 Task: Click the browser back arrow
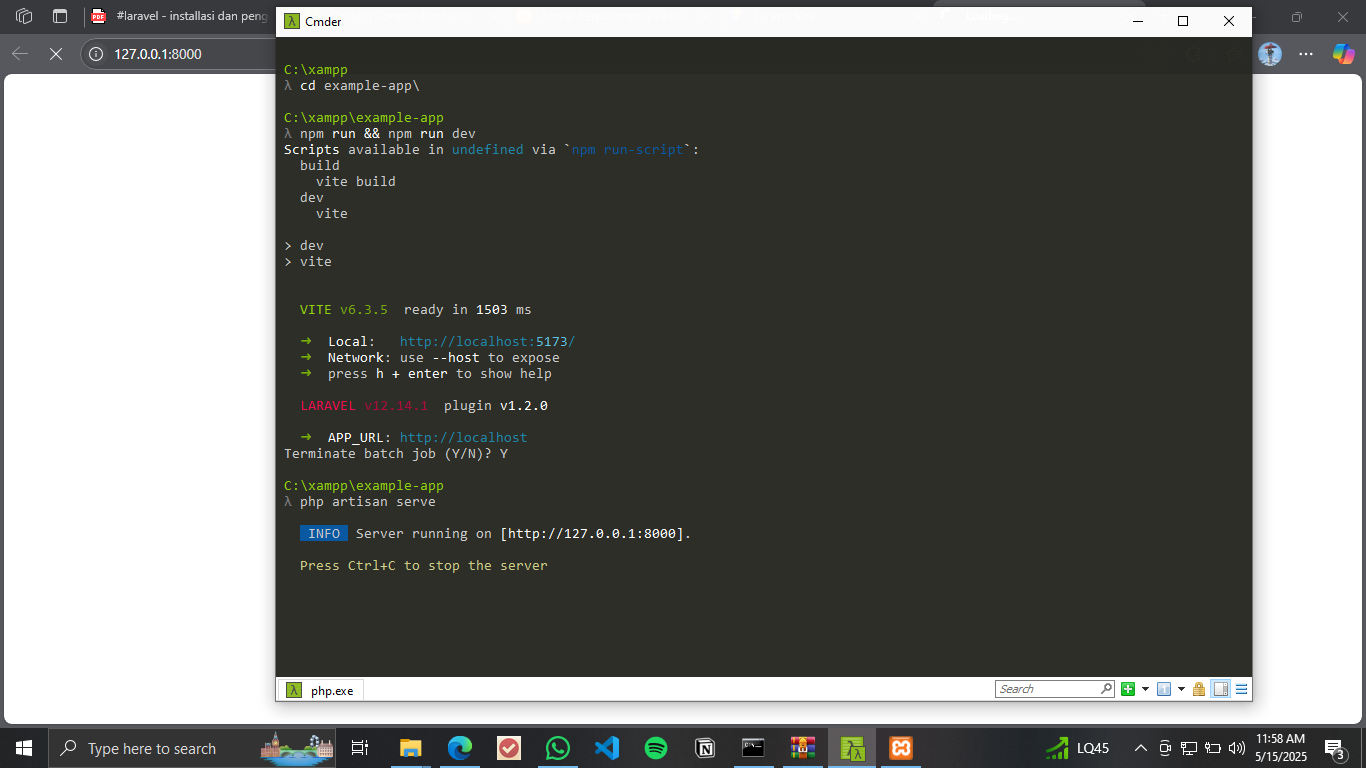click(x=20, y=55)
